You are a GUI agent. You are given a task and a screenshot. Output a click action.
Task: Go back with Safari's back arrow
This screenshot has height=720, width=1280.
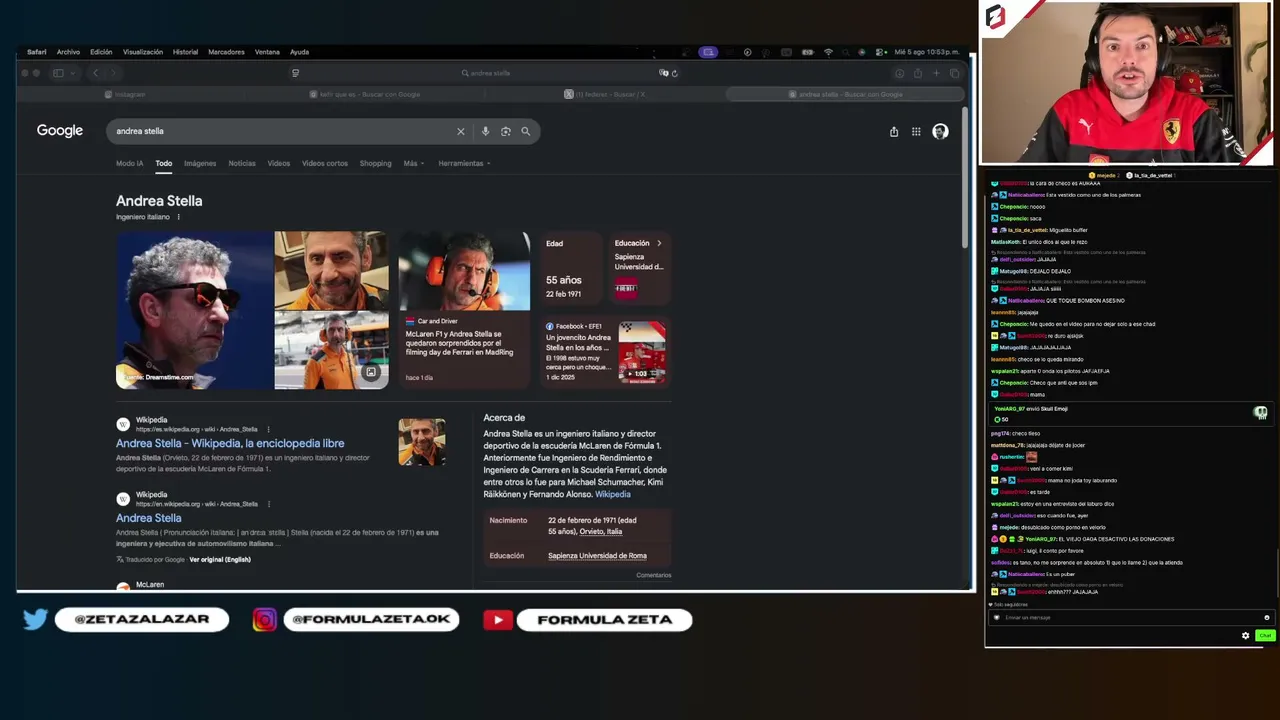click(96, 73)
